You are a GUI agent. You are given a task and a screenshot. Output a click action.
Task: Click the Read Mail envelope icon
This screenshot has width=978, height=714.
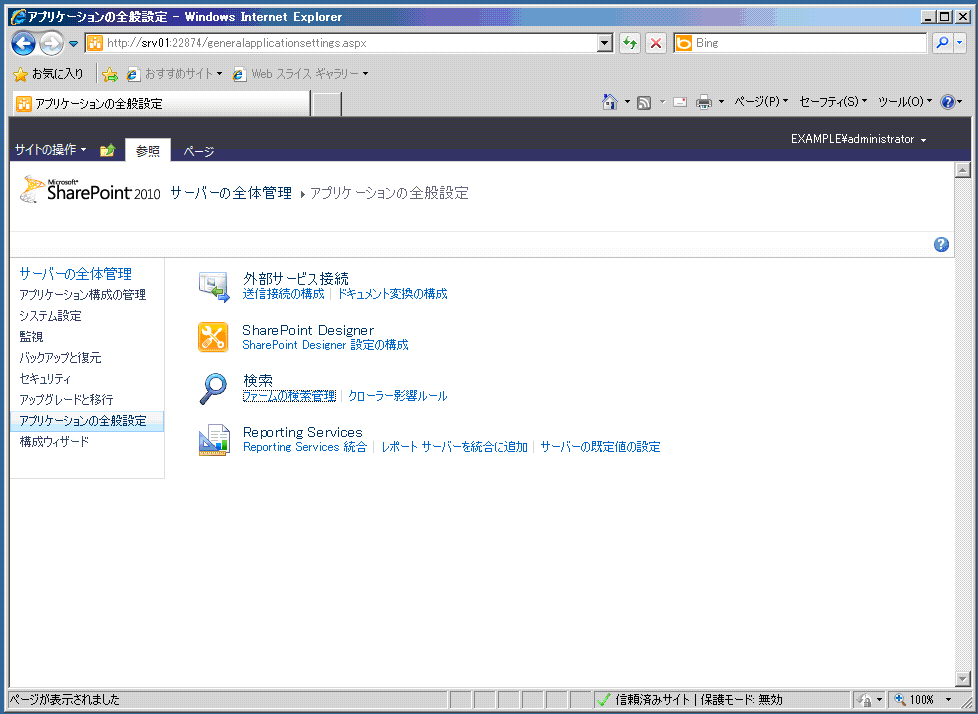tap(680, 102)
